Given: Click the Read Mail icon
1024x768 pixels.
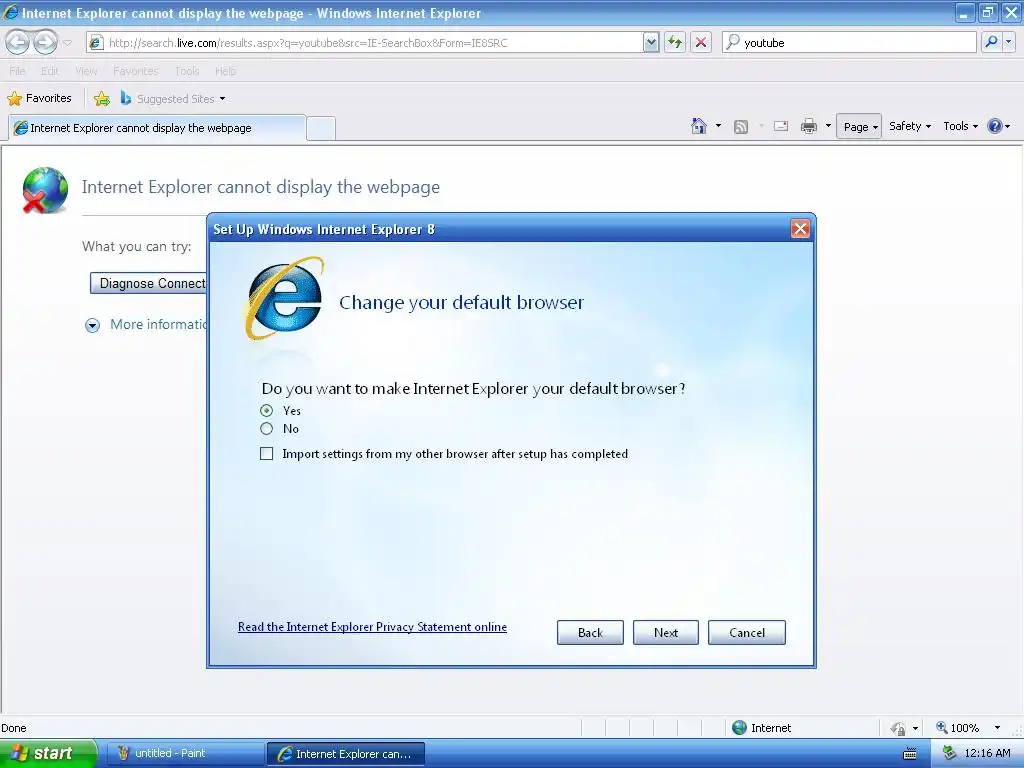Looking at the screenshot, I should tap(781, 126).
